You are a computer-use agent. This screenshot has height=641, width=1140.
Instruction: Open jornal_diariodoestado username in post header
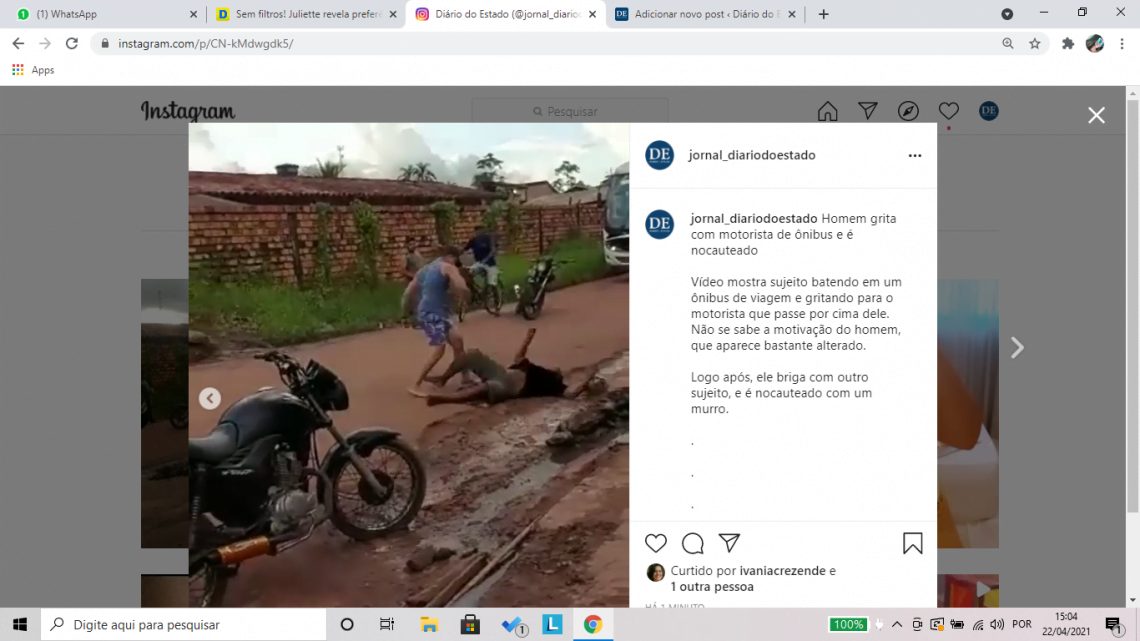point(752,156)
